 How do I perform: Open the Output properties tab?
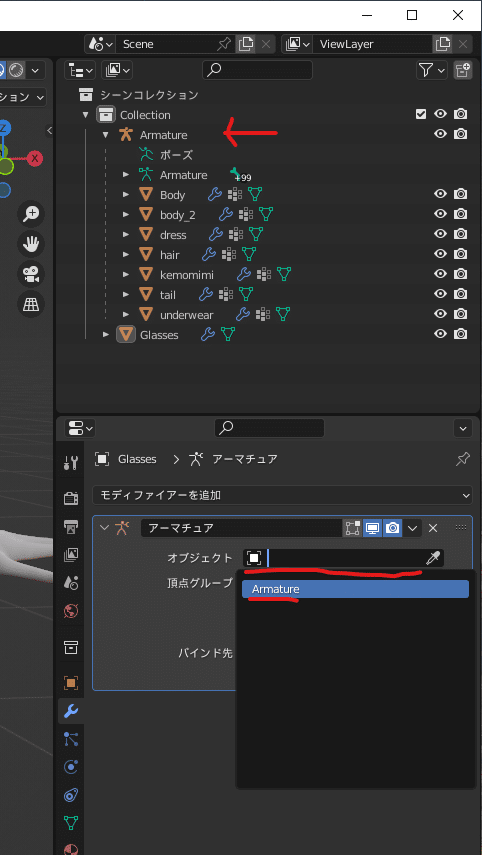[71, 526]
